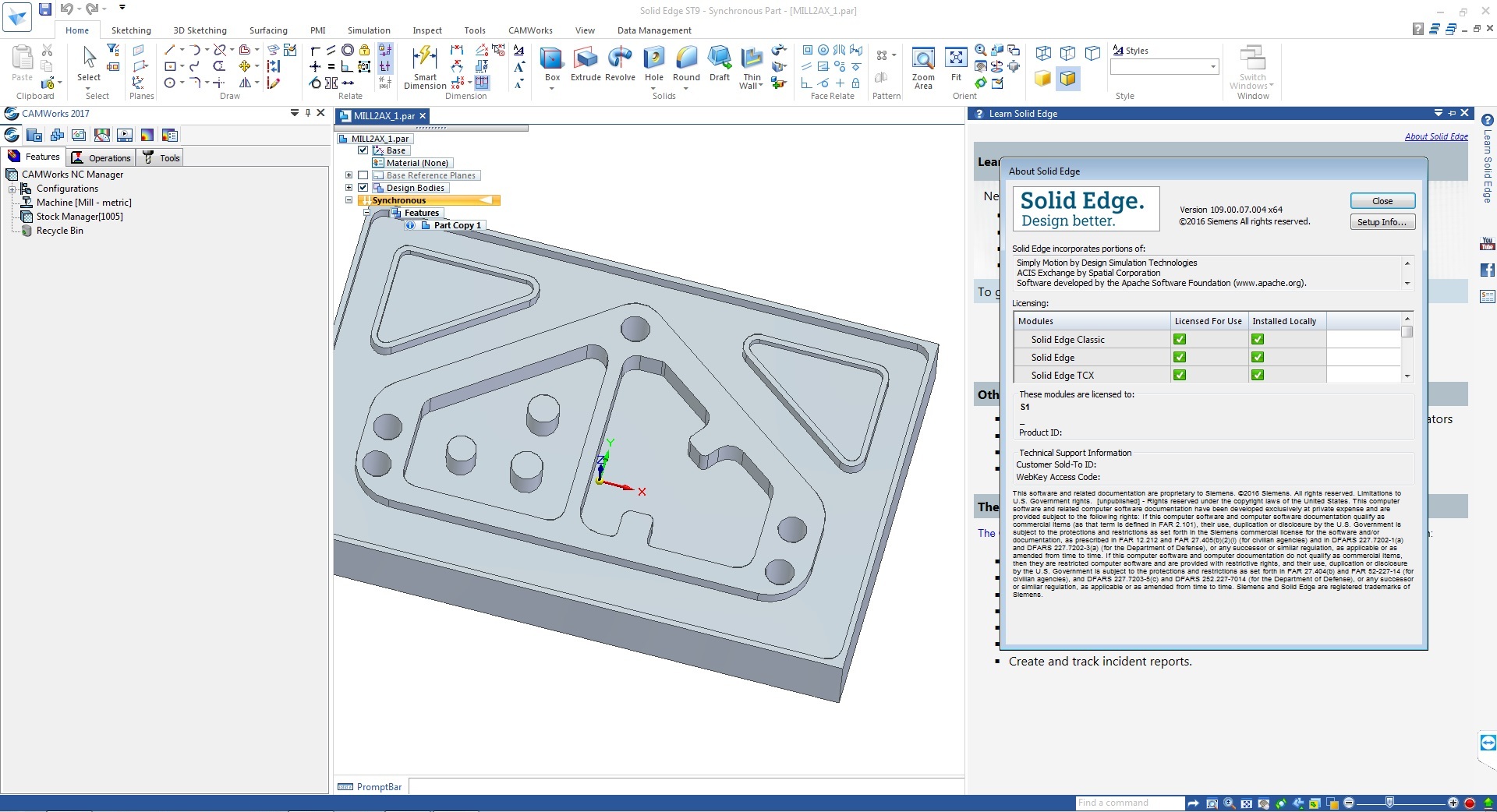Choose the Round tool

[686, 64]
